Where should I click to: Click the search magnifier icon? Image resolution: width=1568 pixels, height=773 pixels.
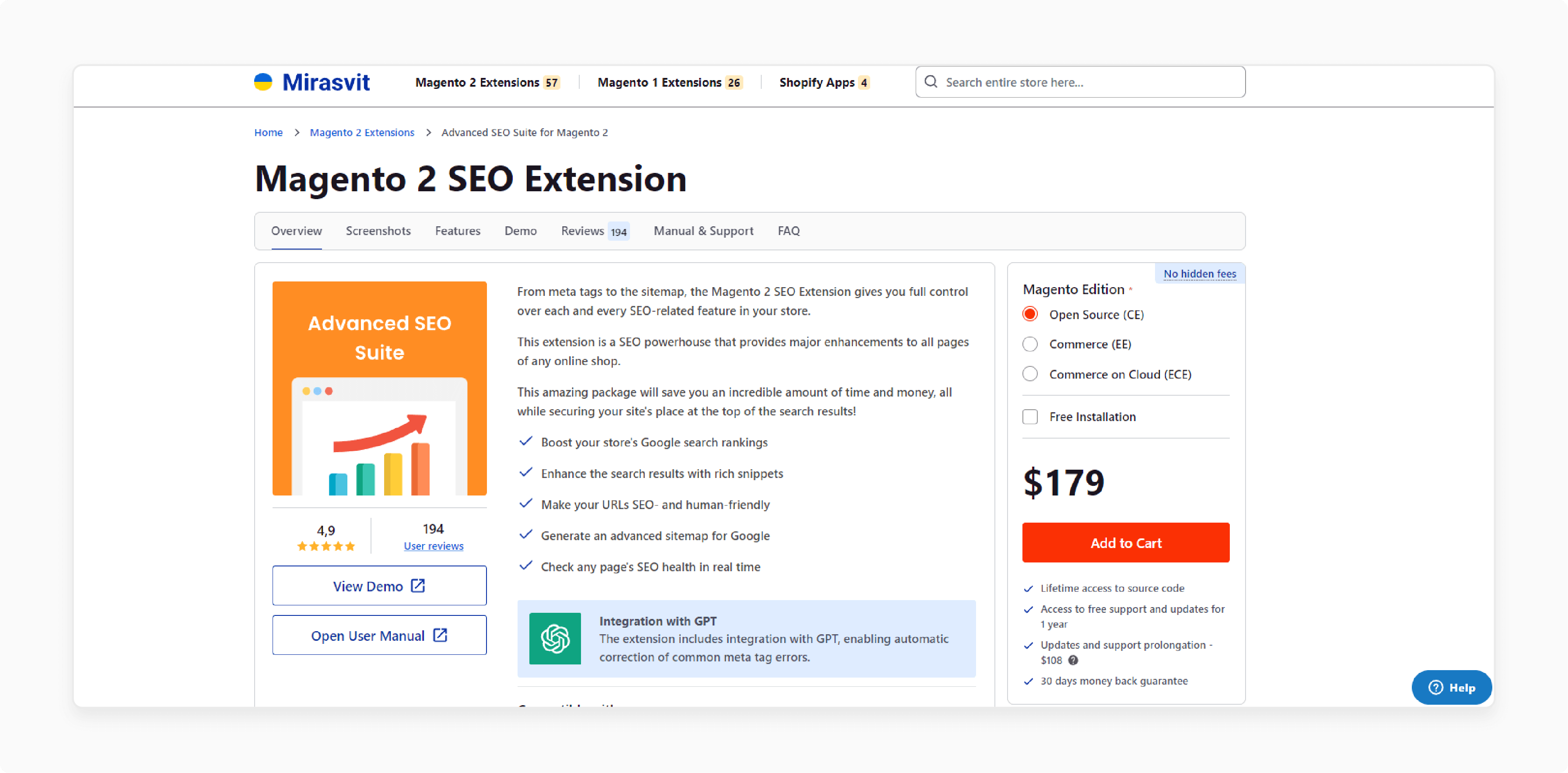[x=931, y=81]
